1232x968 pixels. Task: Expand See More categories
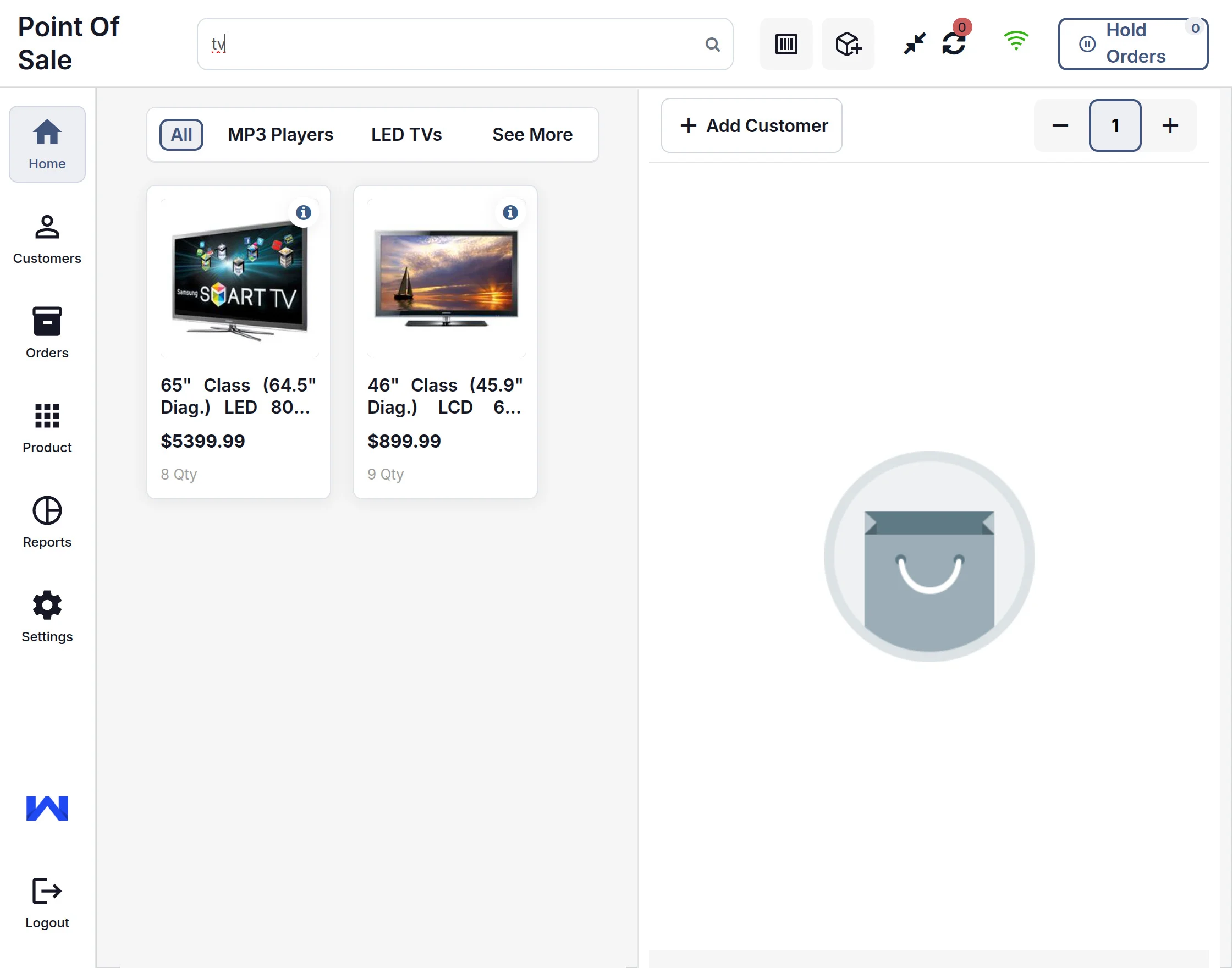click(532, 134)
